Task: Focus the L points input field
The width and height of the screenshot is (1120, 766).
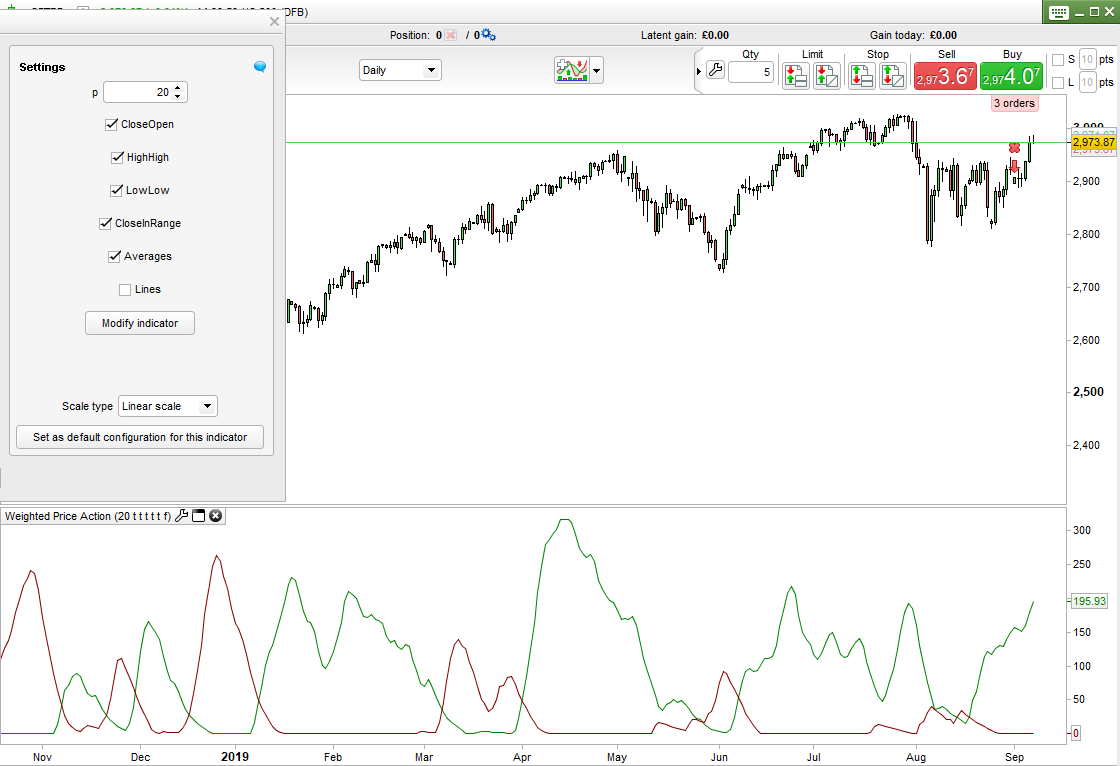Action: coord(1087,82)
